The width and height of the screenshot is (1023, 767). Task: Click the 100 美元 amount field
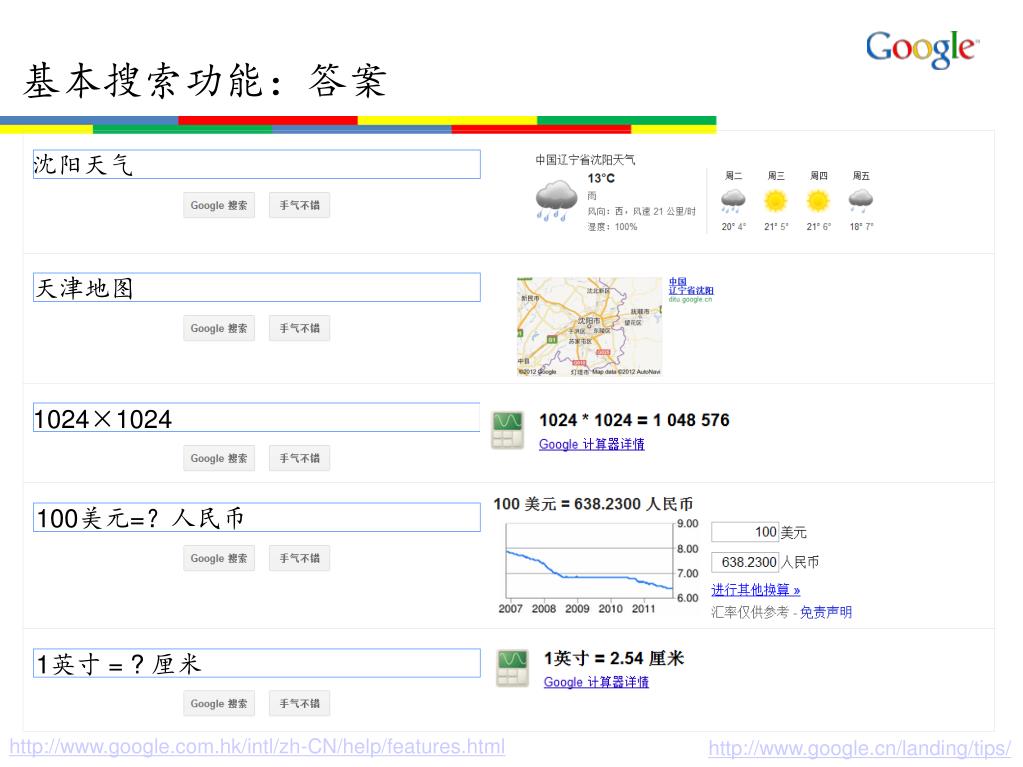tap(745, 532)
